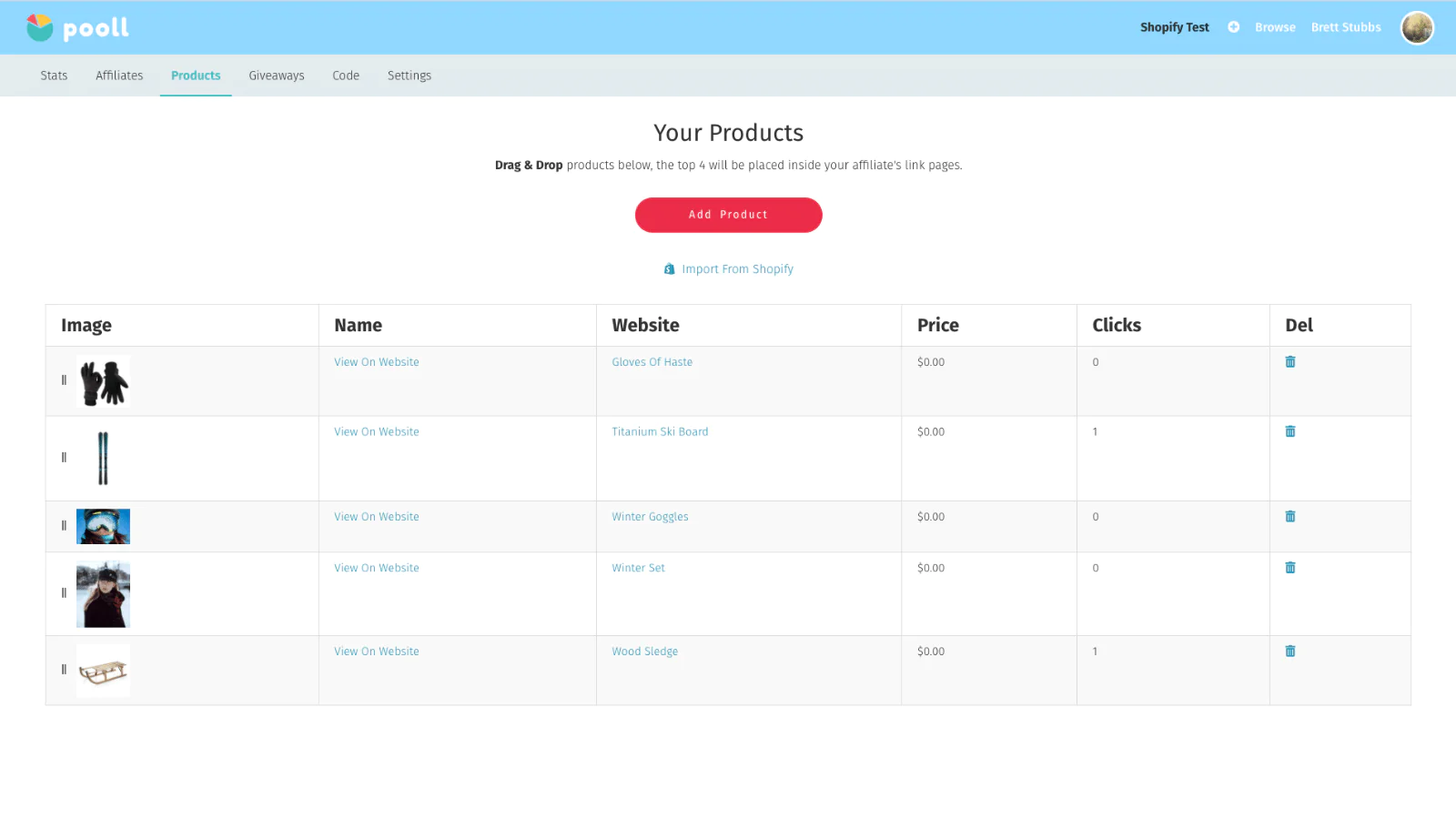Remove Winter Goggles using trash icon
Viewport: 1456px width, 819px height.
point(1289,517)
